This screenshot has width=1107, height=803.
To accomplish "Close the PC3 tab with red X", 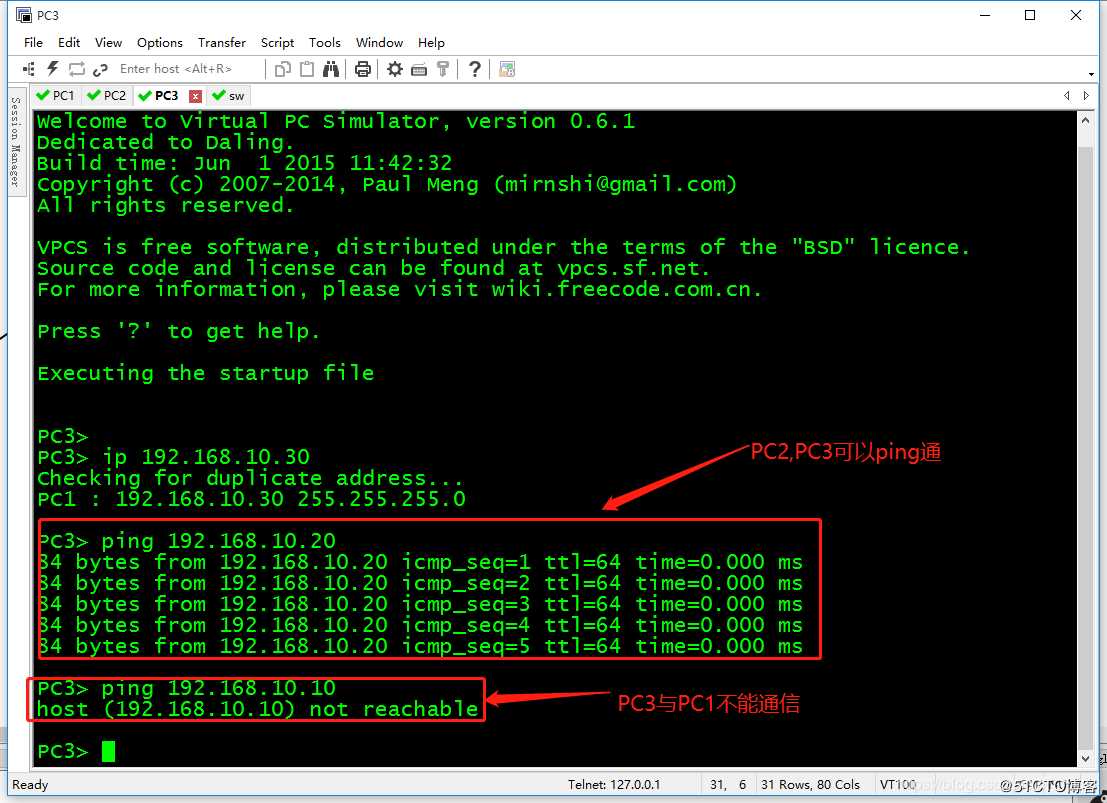I will pos(196,97).
